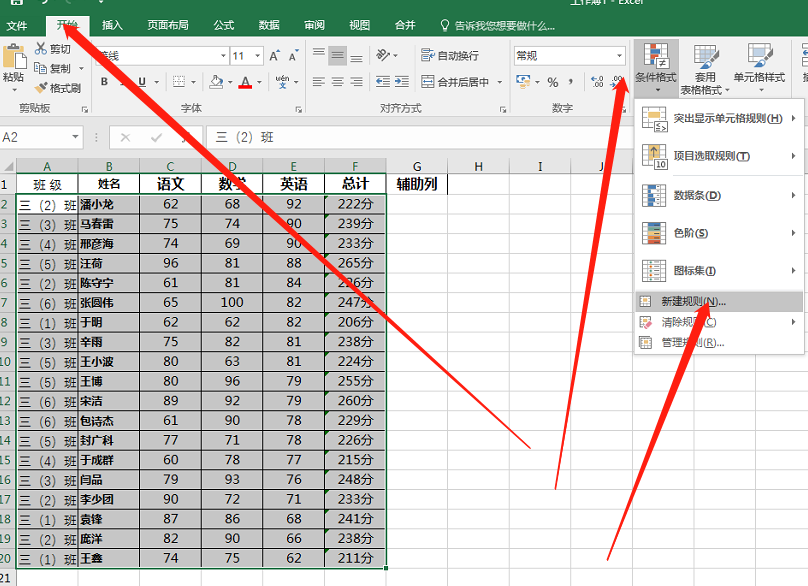Screen dimensions: 808x586
Task: Click the Format Painter (格式刷) icon
Action: coord(41,88)
